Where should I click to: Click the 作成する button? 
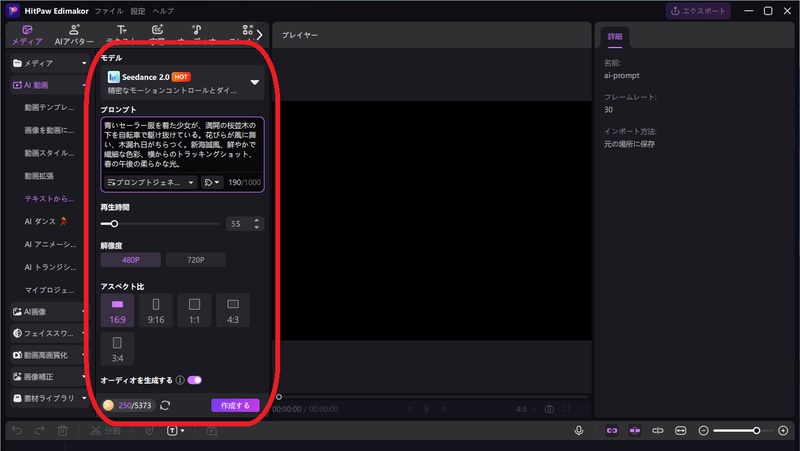click(235, 405)
